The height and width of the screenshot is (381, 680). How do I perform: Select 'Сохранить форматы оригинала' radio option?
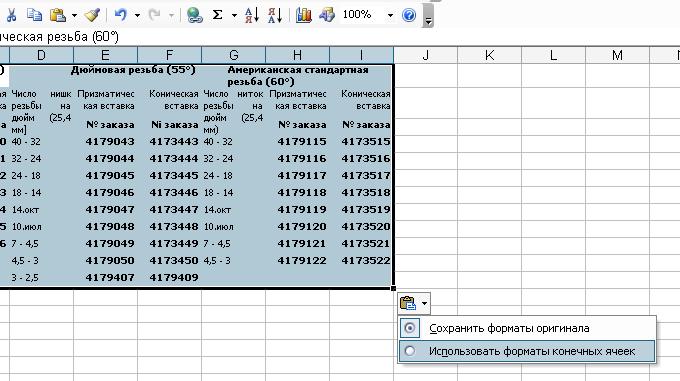tap(527, 328)
